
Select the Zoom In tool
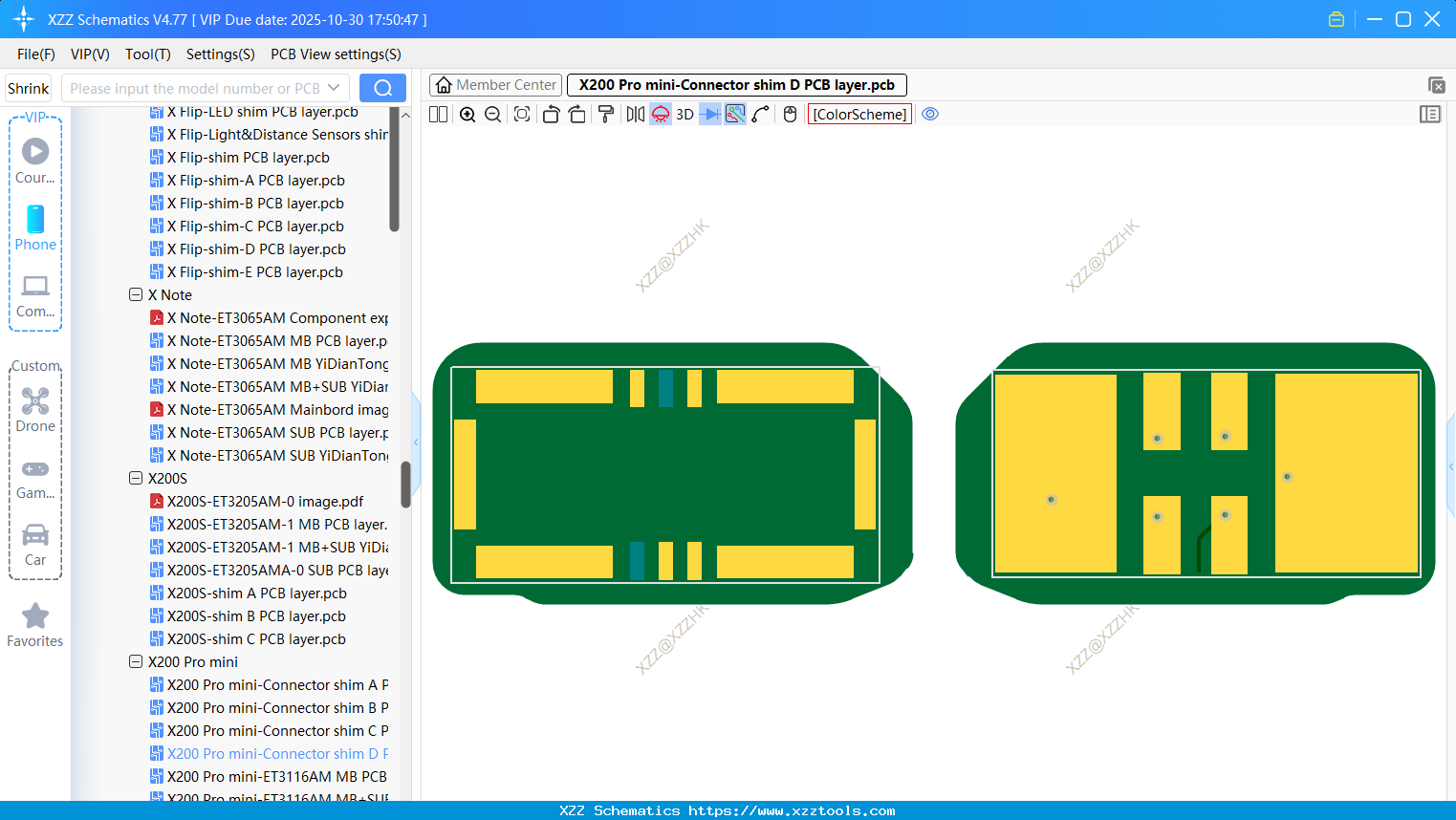[467, 114]
